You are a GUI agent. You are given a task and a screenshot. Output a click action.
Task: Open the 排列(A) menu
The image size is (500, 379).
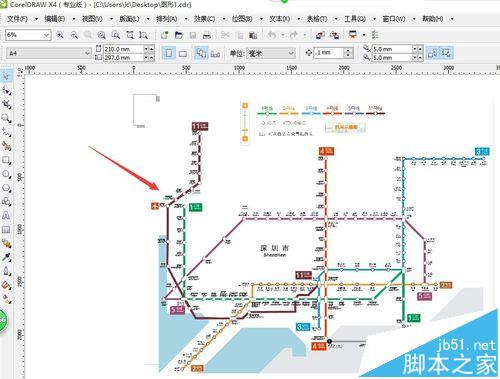point(167,19)
